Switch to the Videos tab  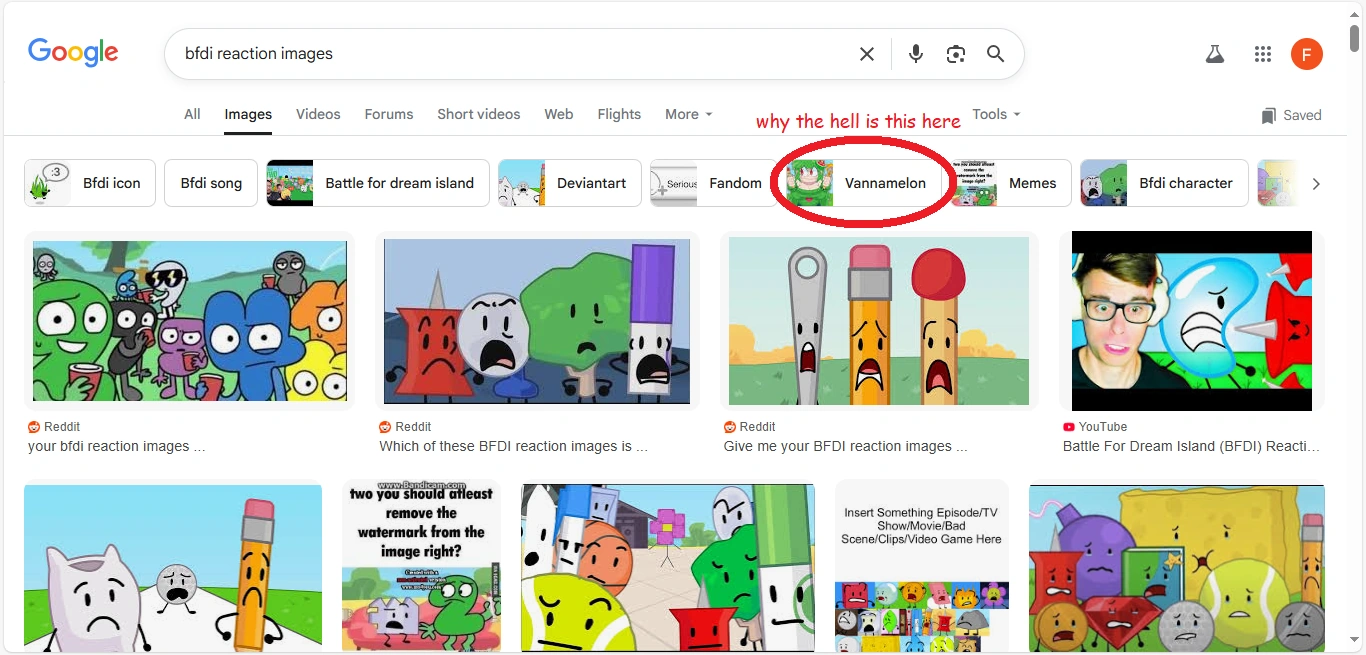(x=318, y=114)
